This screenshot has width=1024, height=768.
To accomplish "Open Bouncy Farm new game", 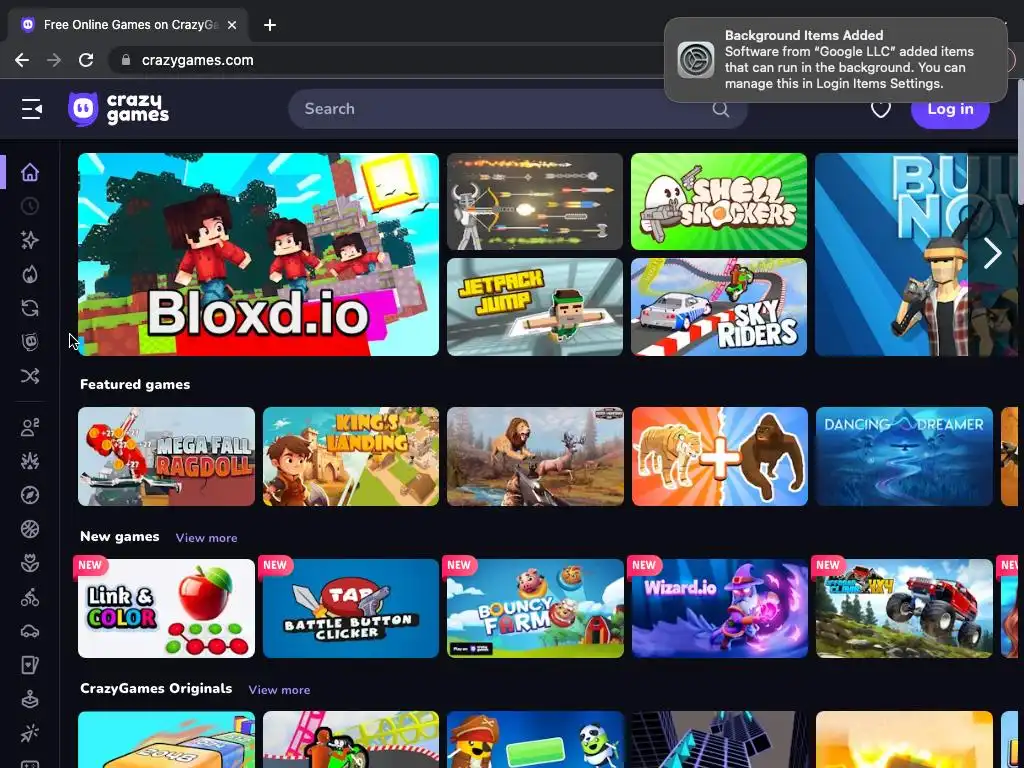I will (x=536, y=609).
